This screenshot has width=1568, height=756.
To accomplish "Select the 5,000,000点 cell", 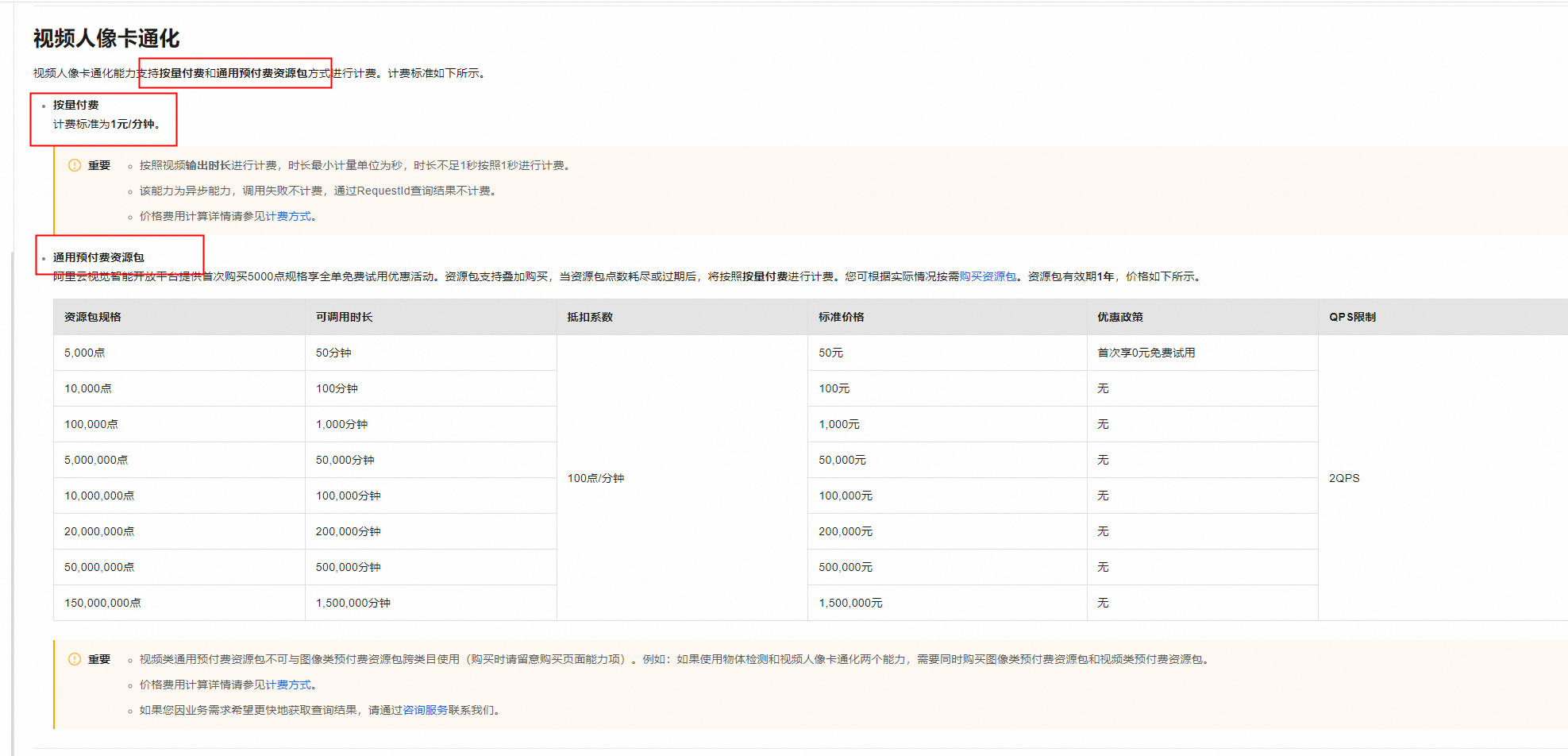I will tap(179, 460).
